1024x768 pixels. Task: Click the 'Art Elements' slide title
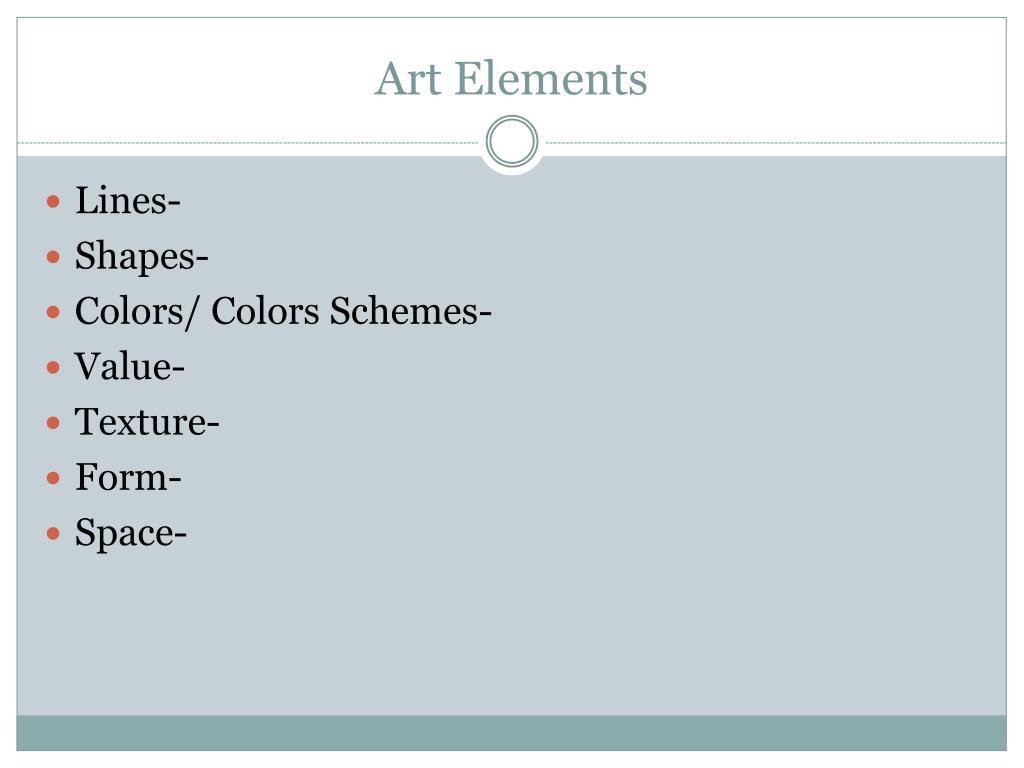pyautogui.click(x=511, y=79)
